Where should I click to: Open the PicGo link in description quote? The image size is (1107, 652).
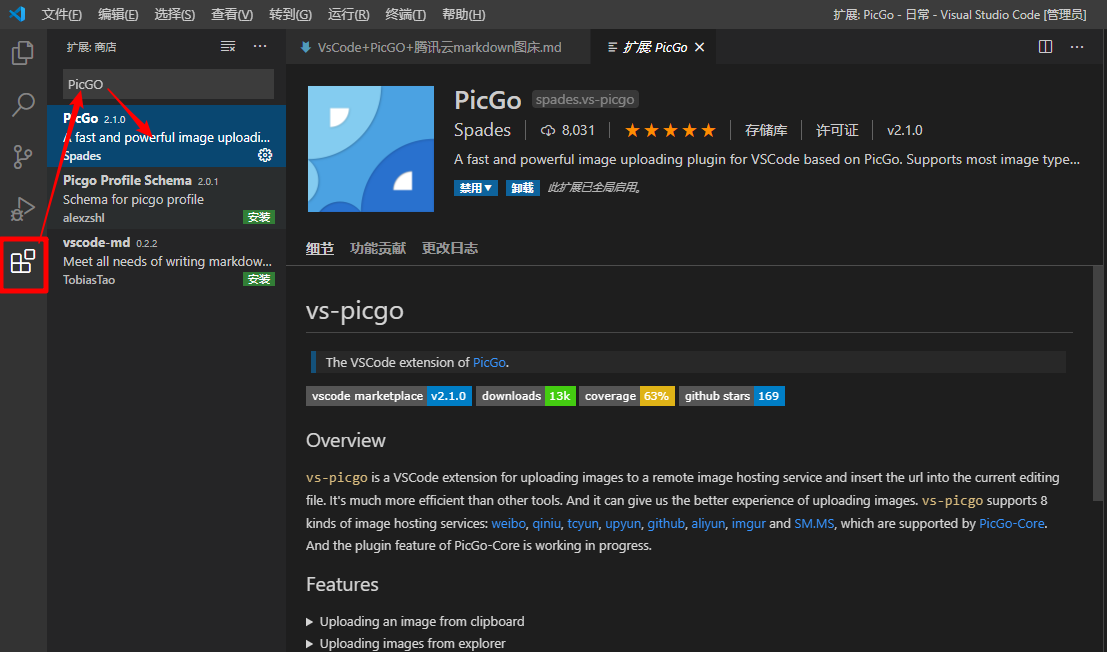(x=489, y=363)
